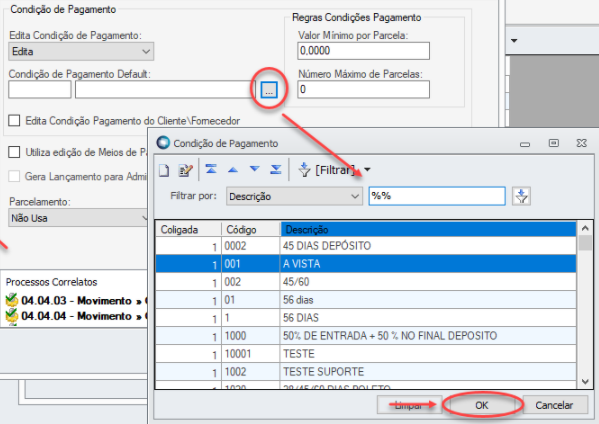Sort by the Descrição column header
Screen dimensions: 599x424
pyautogui.click(x=428, y=229)
